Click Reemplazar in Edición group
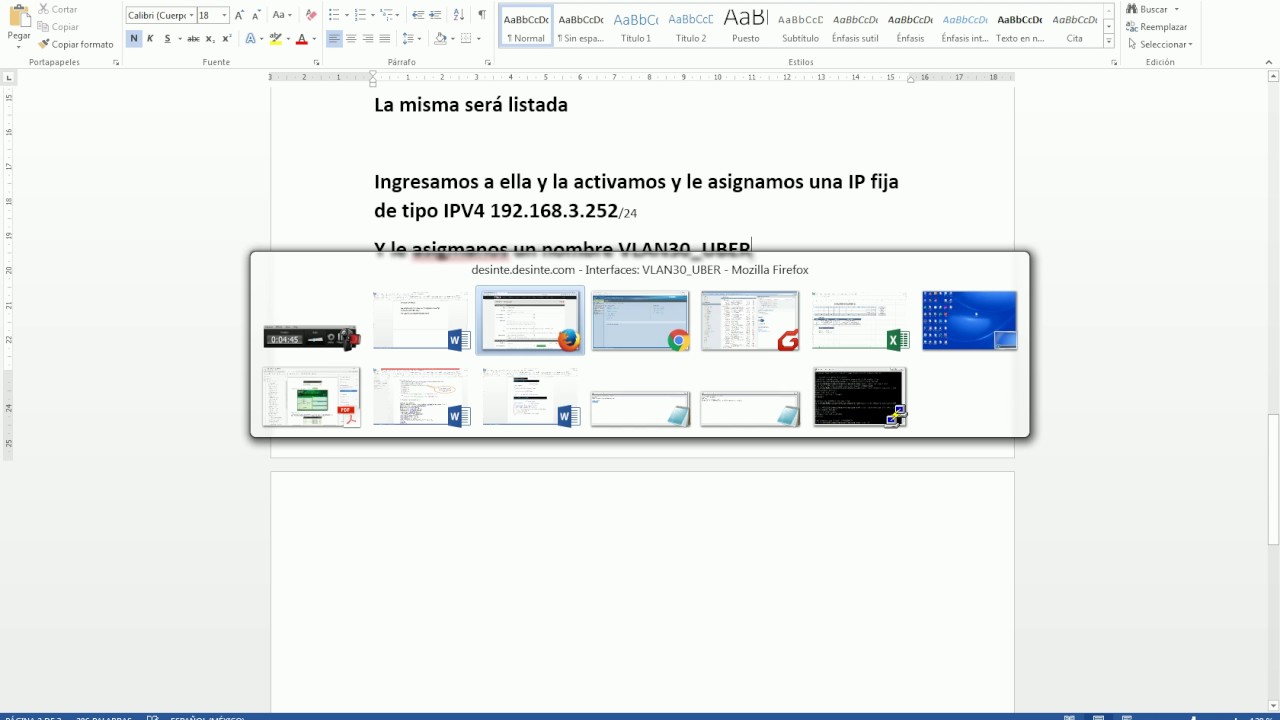This screenshot has height=720, width=1280. [1156, 27]
